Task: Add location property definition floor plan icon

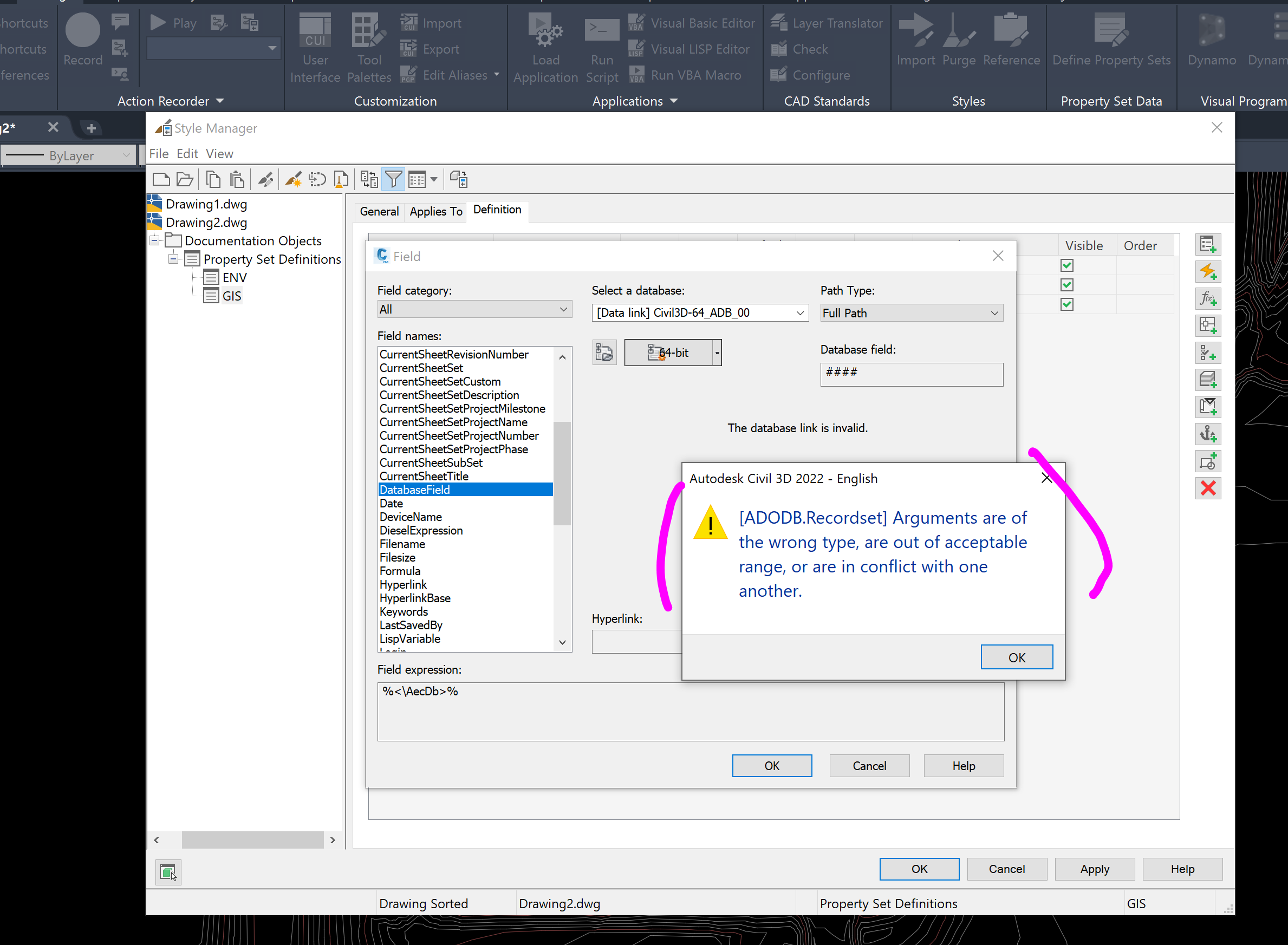Action: coord(1208,325)
